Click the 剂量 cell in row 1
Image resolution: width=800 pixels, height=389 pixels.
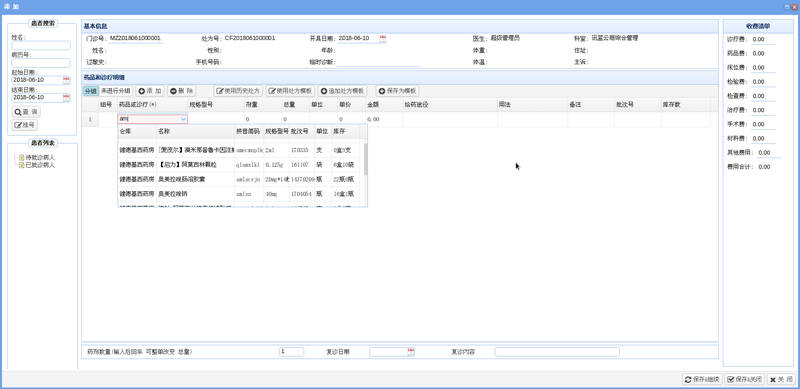coord(262,119)
